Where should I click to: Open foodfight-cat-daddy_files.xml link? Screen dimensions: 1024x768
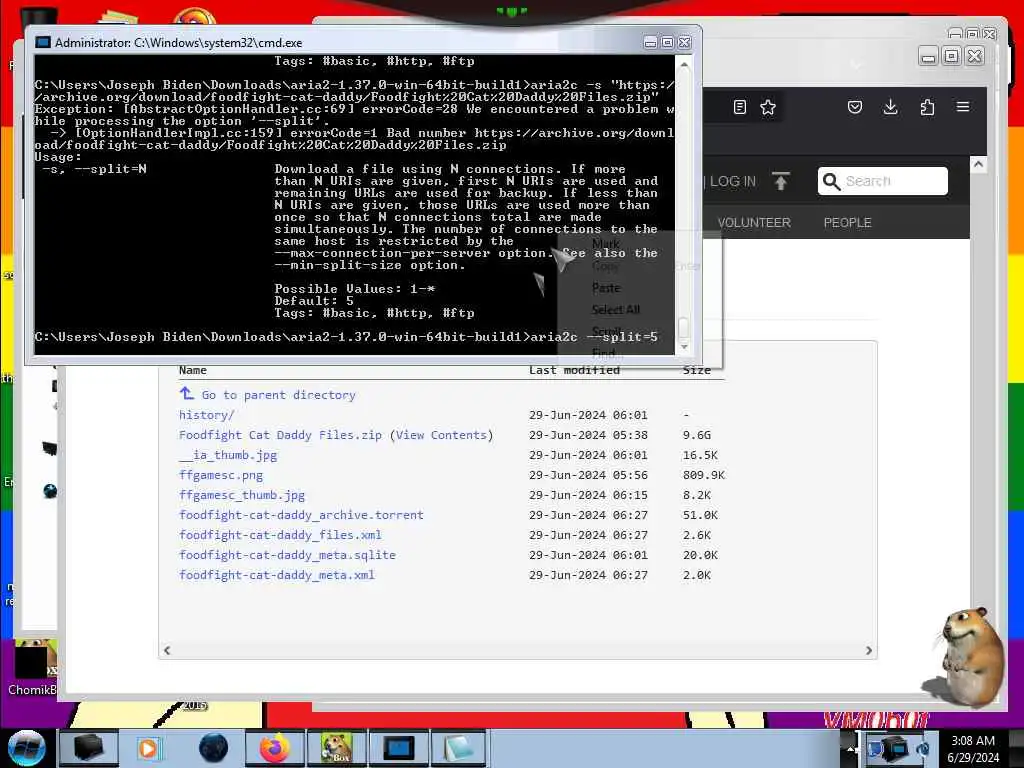(280, 535)
